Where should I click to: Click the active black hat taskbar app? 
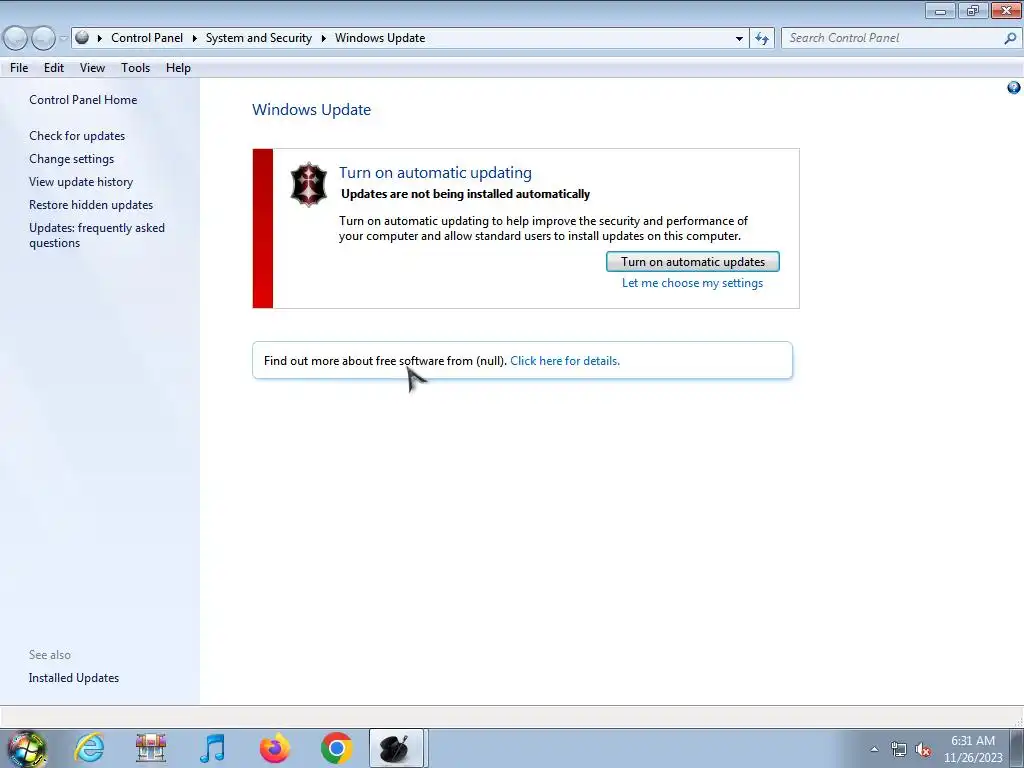pos(396,748)
